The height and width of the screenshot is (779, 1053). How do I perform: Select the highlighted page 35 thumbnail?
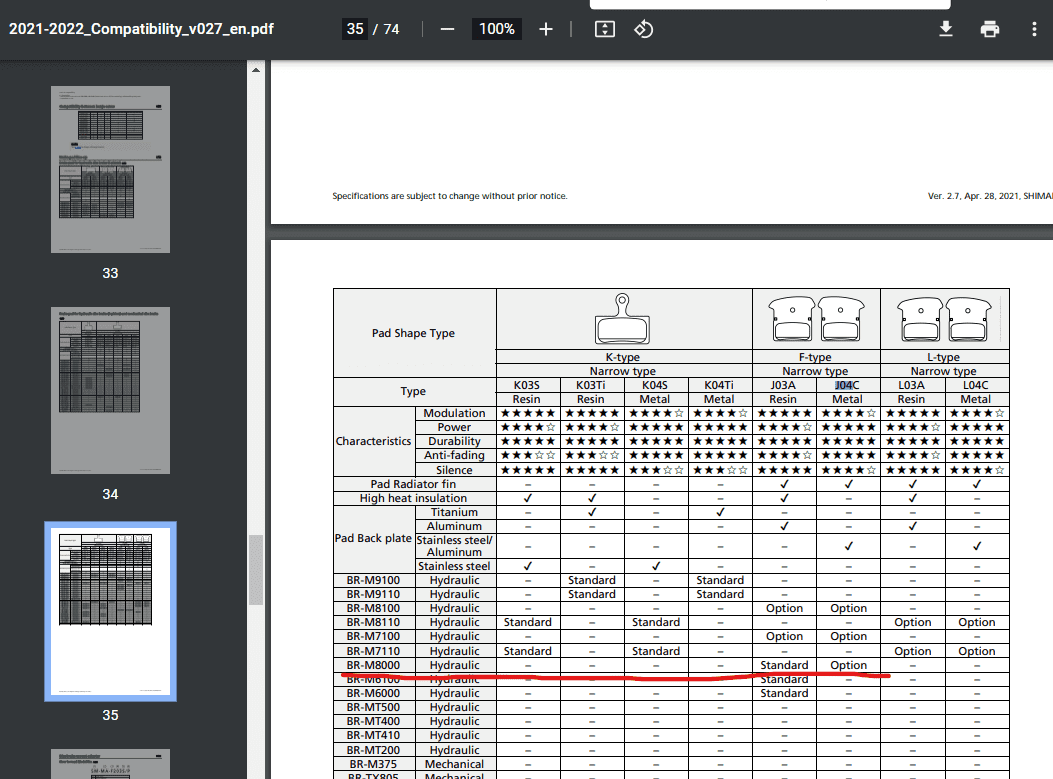pos(110,612)
